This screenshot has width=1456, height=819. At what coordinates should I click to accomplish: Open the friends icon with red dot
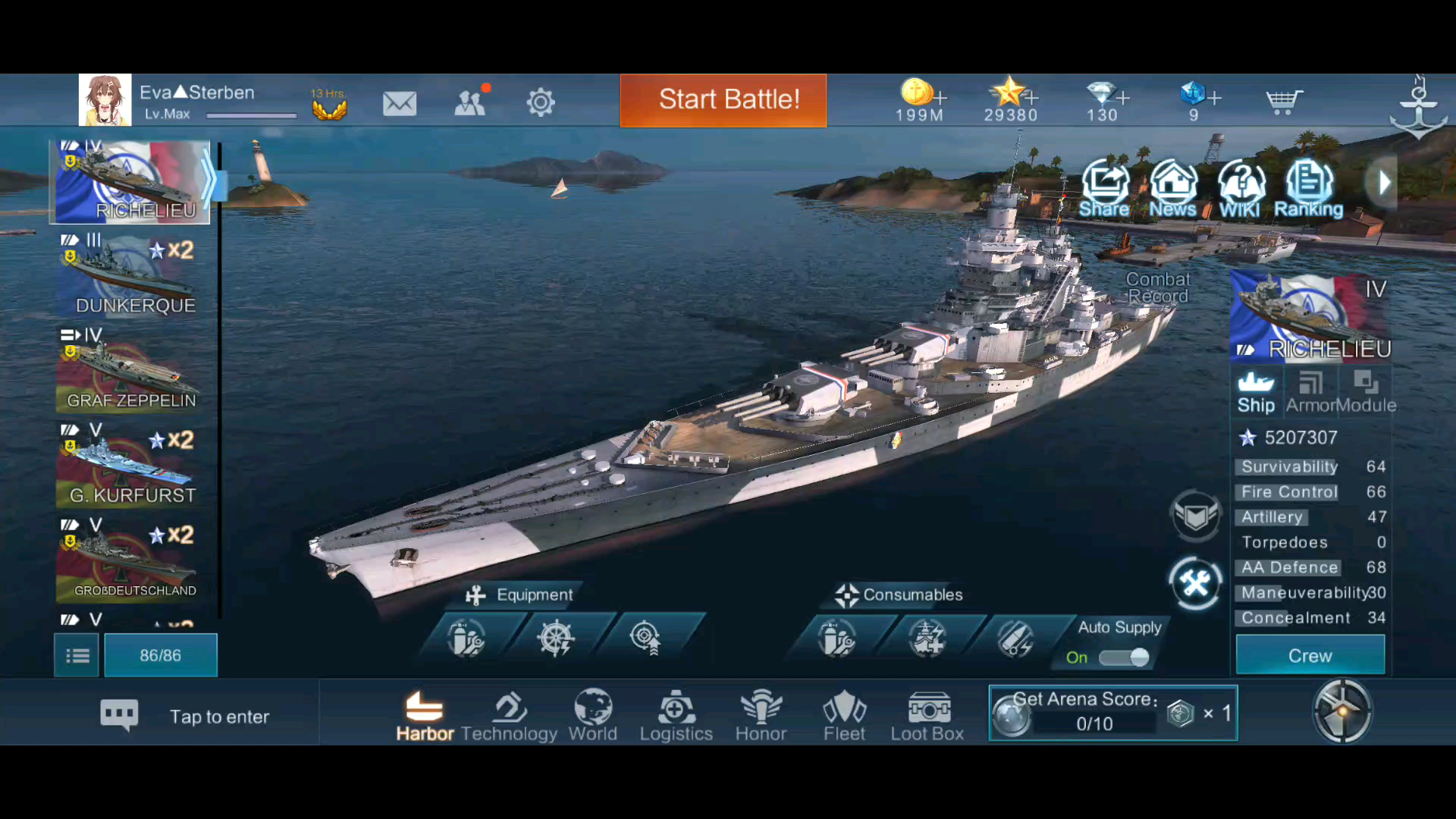click(x=470, y=102)
